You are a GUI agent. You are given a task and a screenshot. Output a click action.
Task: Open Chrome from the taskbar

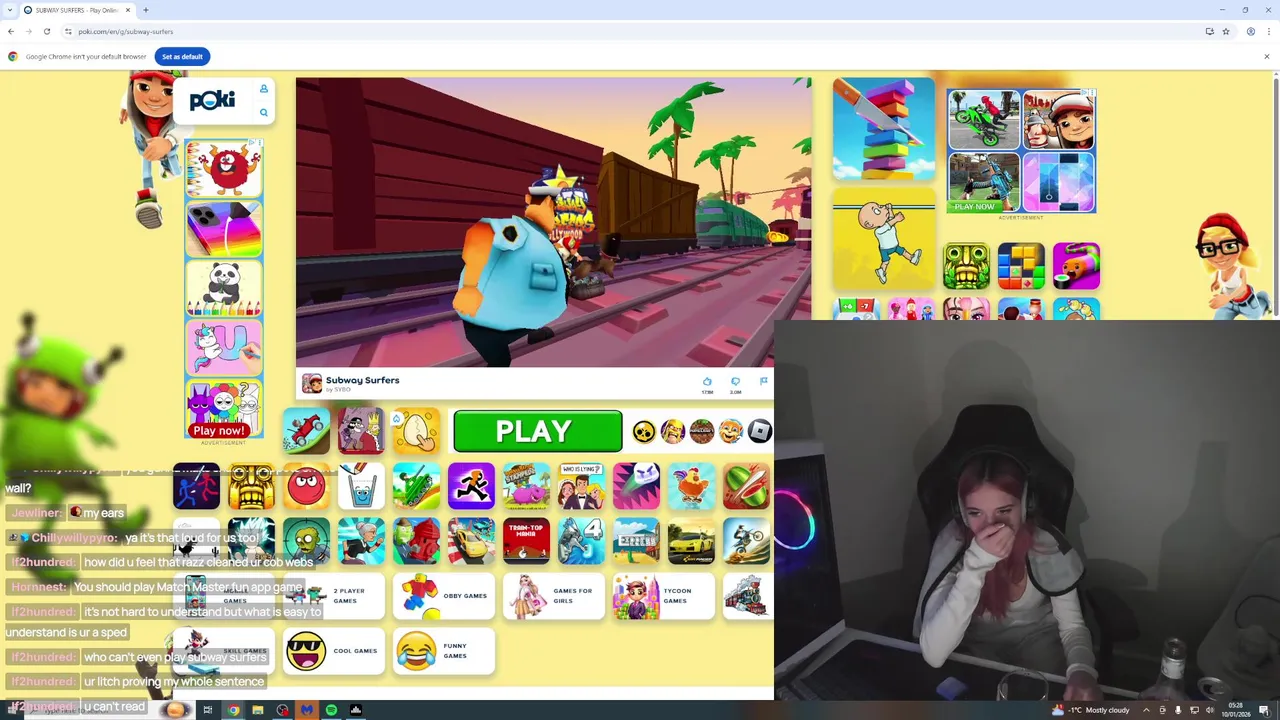233,710
